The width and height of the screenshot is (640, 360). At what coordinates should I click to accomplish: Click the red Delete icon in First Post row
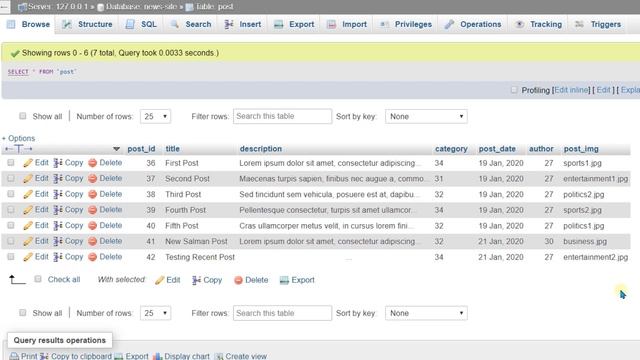coord(93,163)
